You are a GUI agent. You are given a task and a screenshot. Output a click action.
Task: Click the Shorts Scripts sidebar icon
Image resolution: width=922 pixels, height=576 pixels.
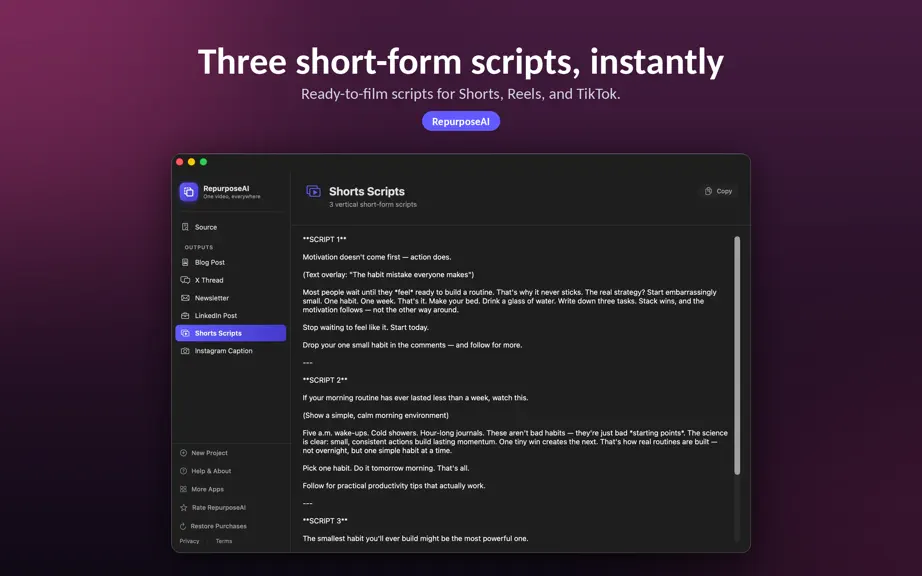pos(185,333)
